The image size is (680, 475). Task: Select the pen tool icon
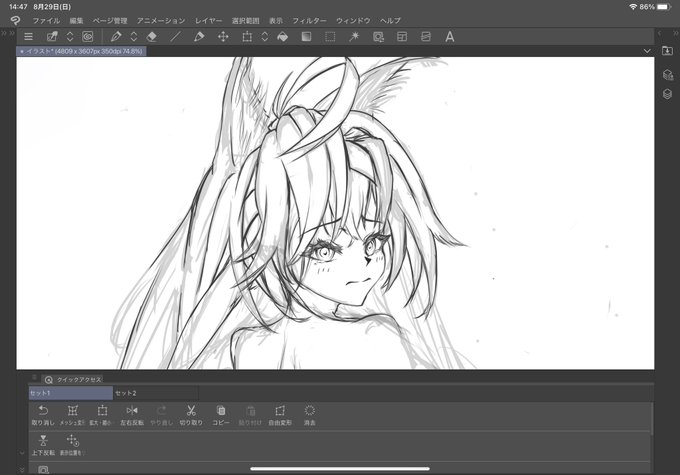[116, 37]
